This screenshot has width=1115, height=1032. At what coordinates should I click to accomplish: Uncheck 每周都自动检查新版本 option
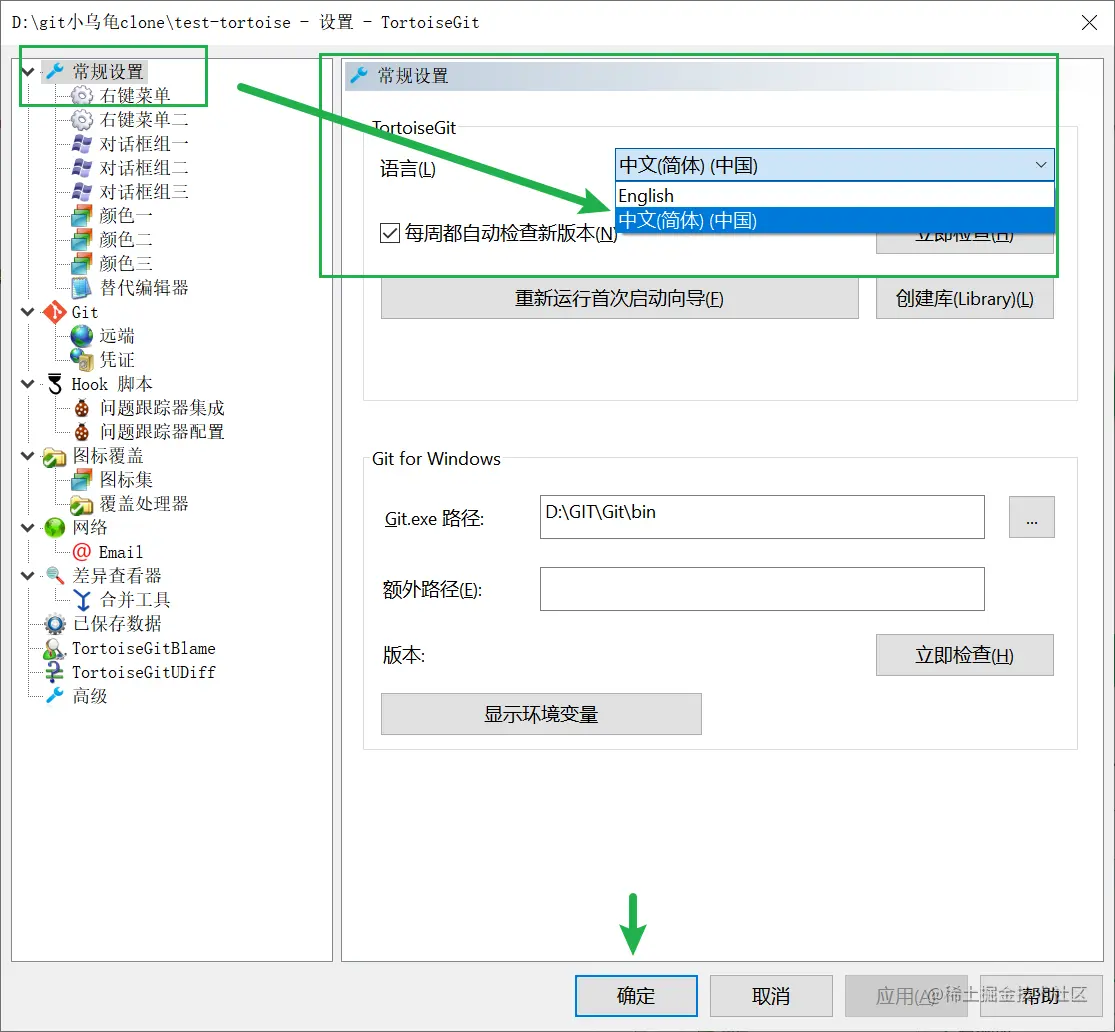390,231
